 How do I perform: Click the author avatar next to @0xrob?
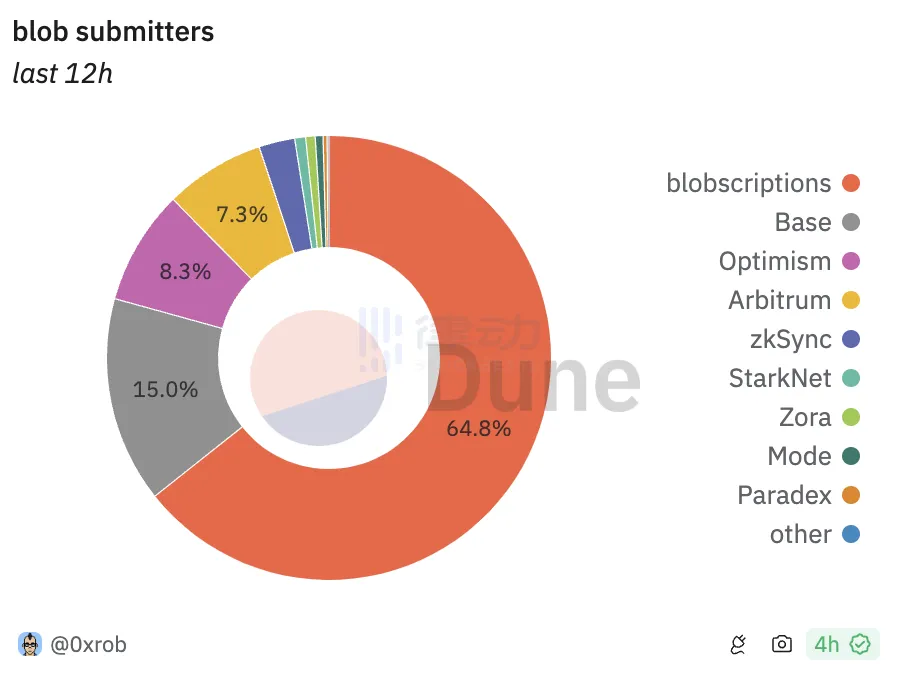click(31, 645)
